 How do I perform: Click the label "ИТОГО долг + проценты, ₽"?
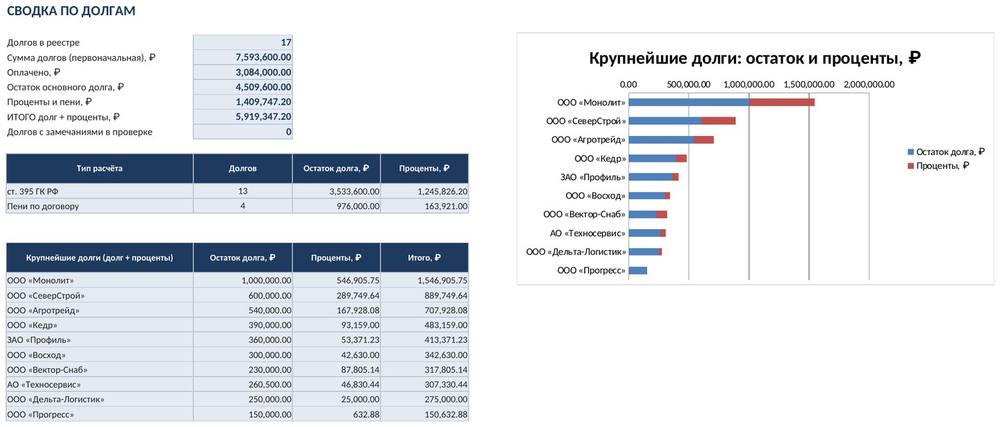point(63,117)
